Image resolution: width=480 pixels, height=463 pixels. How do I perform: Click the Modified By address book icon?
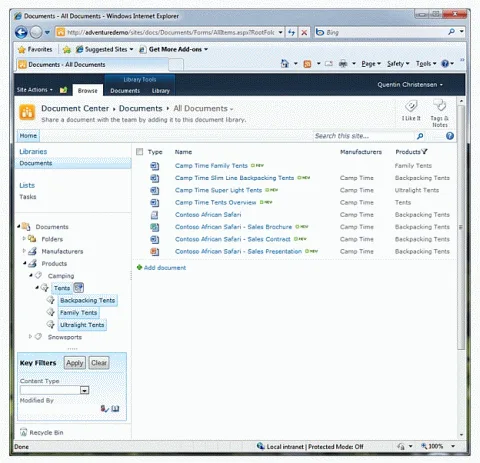(115, 408)
